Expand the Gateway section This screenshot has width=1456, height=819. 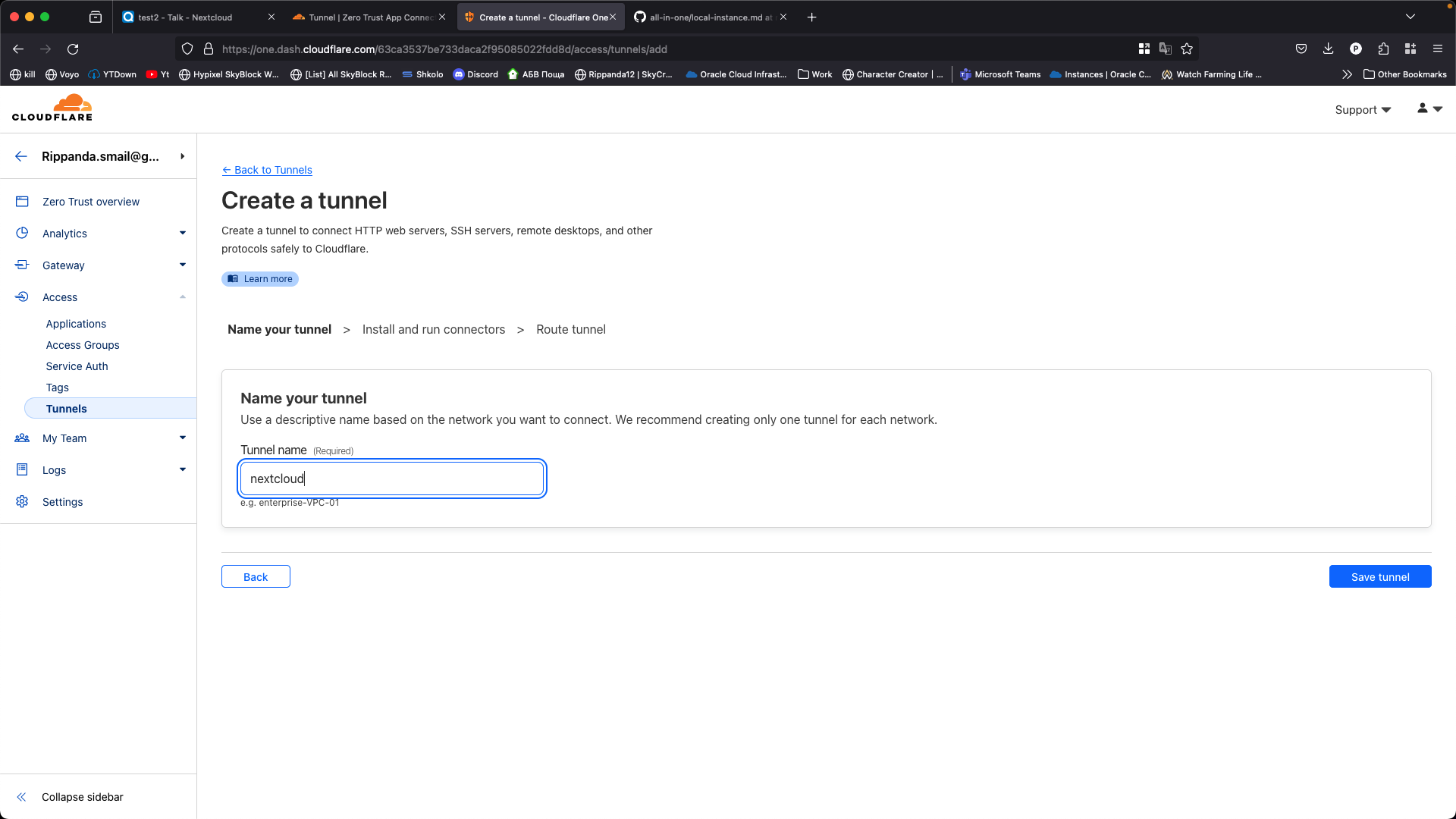[x=183, y=265]
